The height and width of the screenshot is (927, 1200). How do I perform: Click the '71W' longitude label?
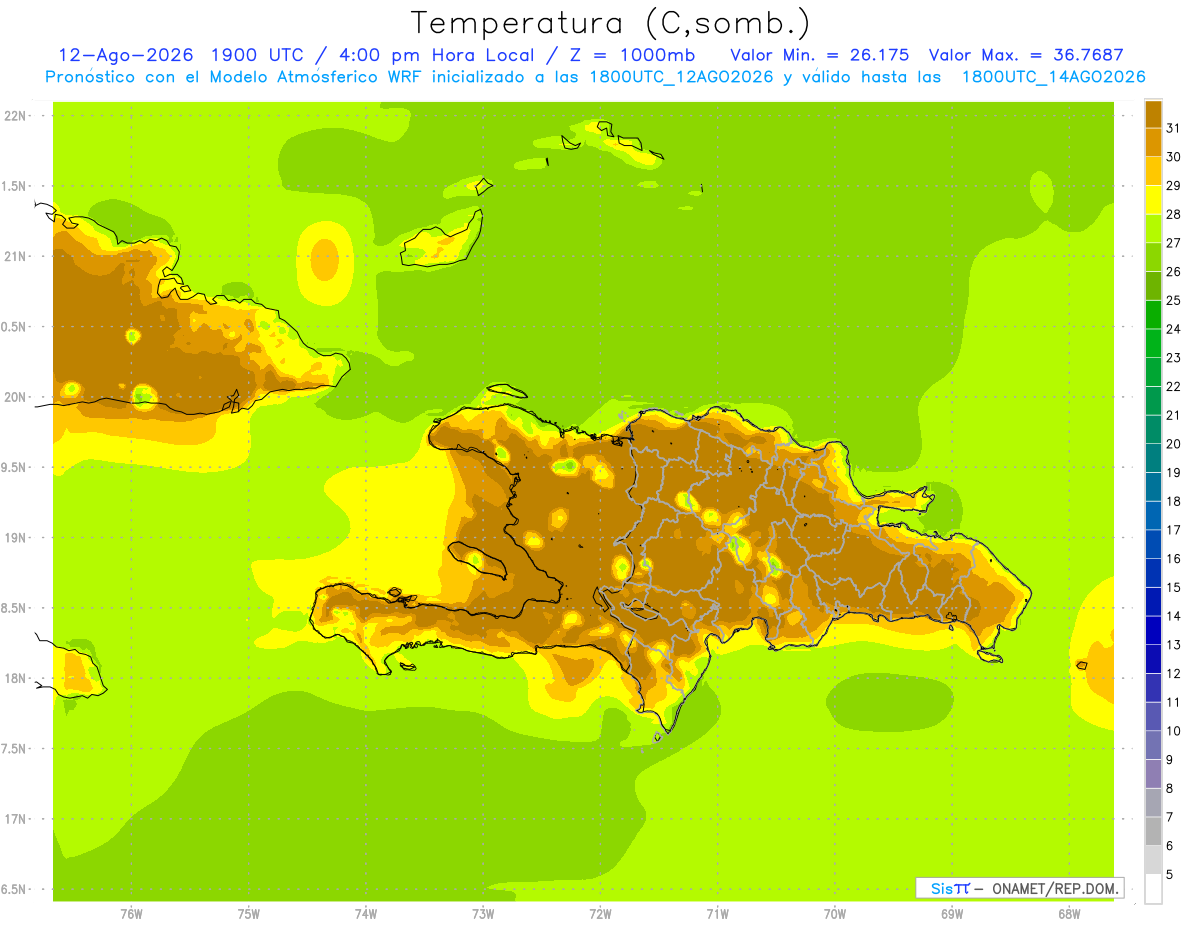(717, 914)
